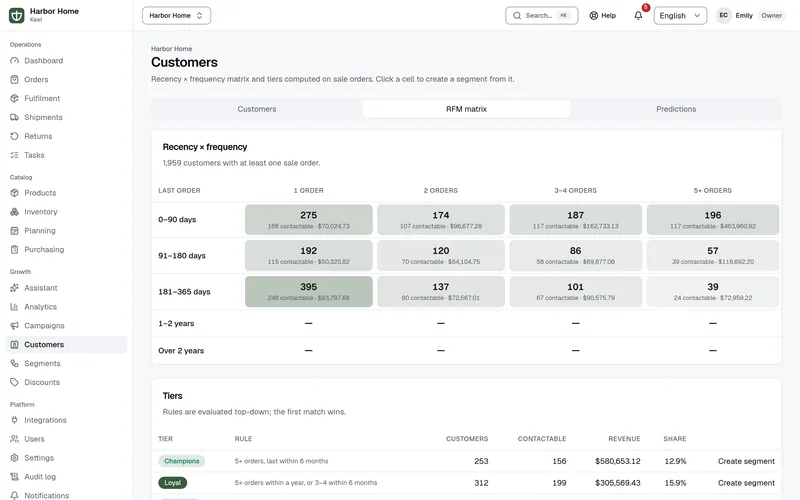The image size is (800, 500).
Task: Select cell 174, 0–90 days 2 orders
Action: coord(441,220)
